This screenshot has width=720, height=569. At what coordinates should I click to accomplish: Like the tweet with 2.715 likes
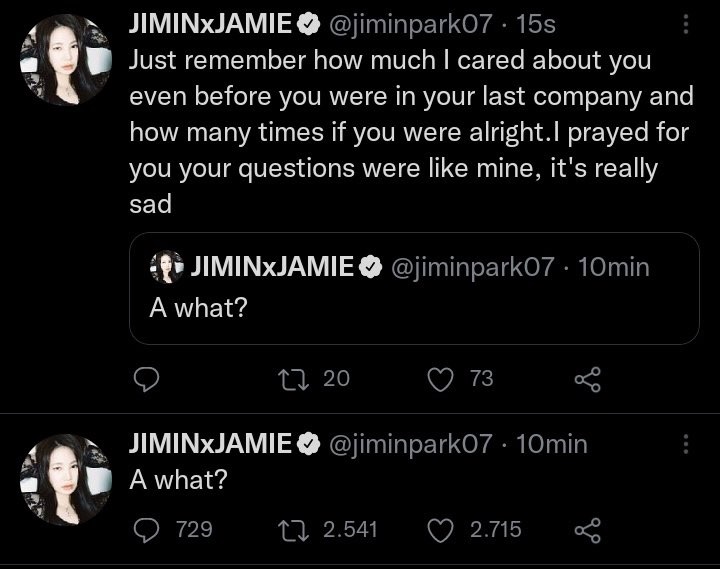[x=441, y=529]
